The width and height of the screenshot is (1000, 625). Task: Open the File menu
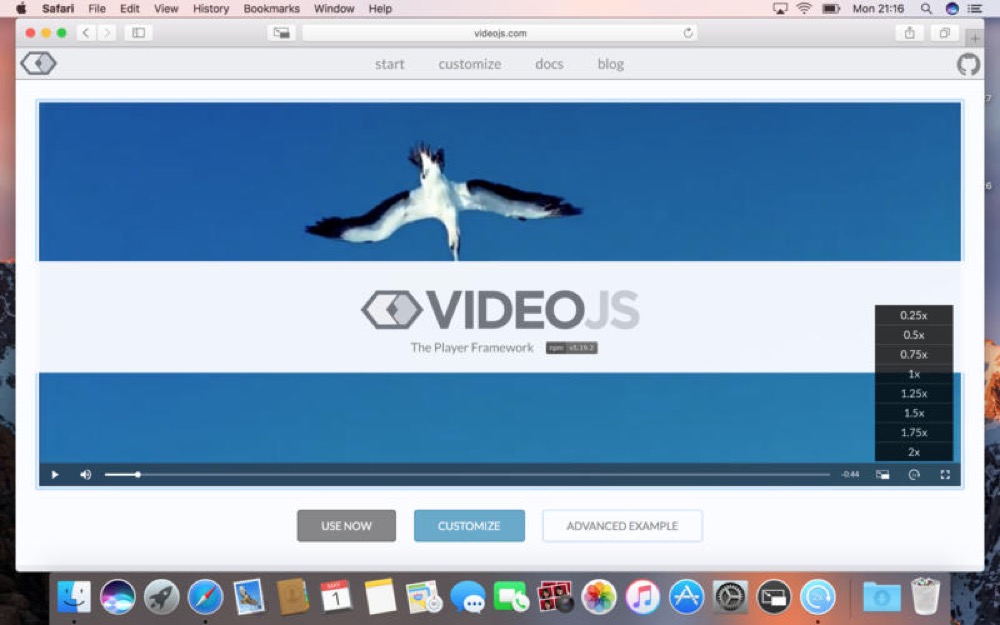click(97, 9)
